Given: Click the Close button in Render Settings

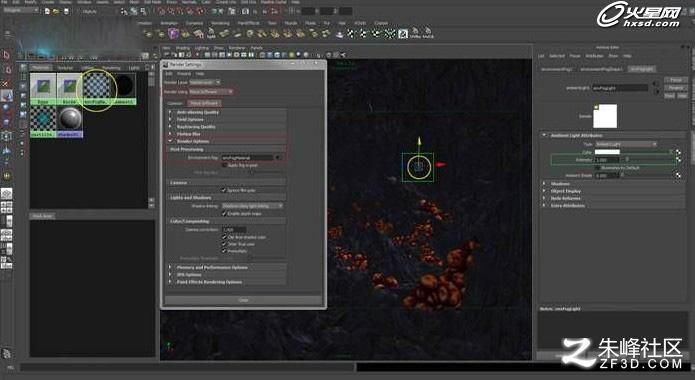Looking at the screenshot, I should point(243,300).
